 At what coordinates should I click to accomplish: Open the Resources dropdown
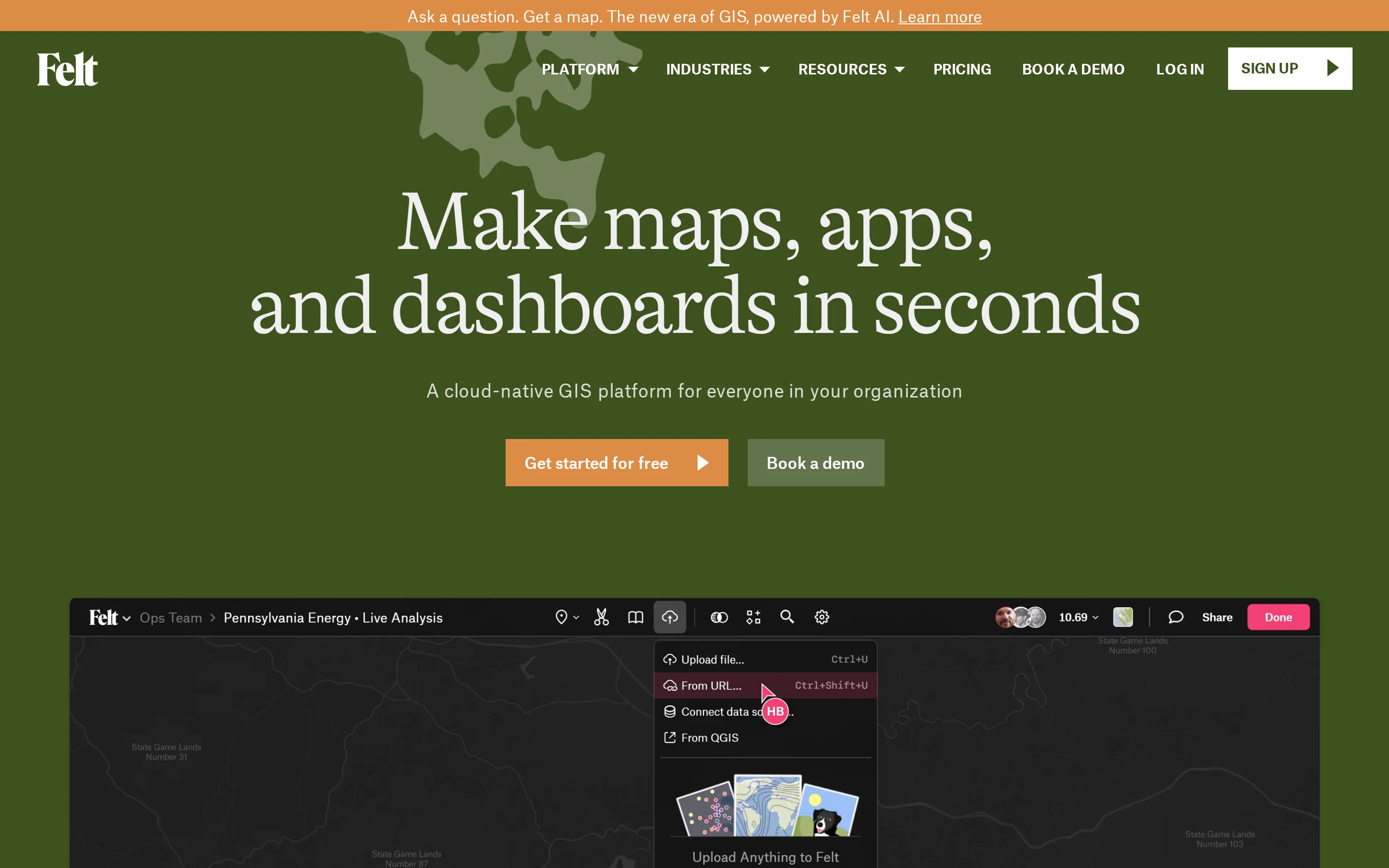[851, 69]
